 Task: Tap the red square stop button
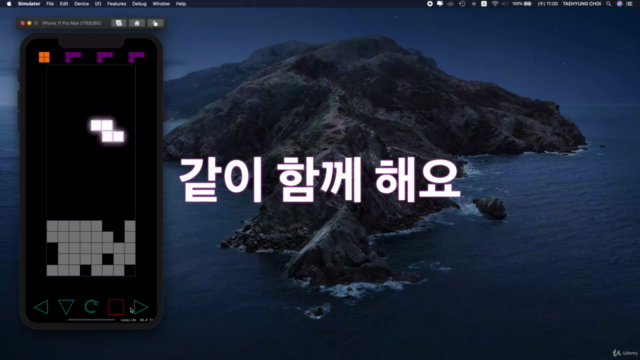pyautogui.click(x=116, y=307)
